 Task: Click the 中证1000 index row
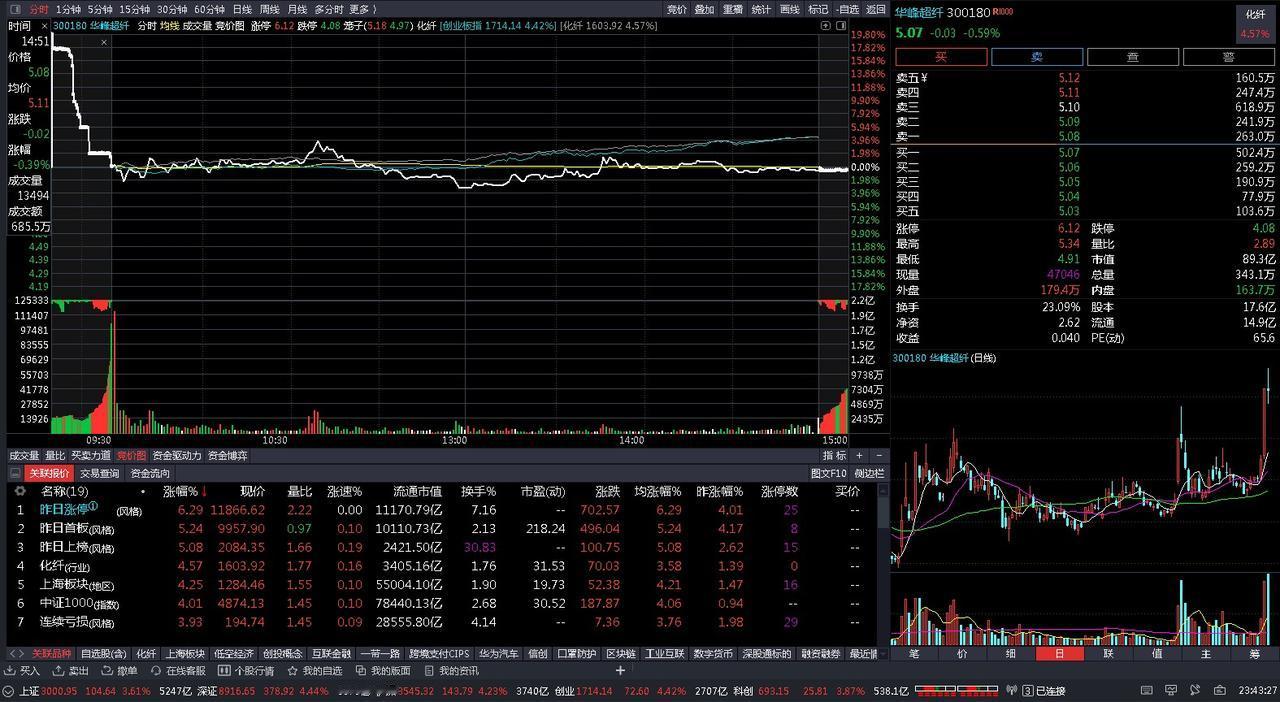443,603
